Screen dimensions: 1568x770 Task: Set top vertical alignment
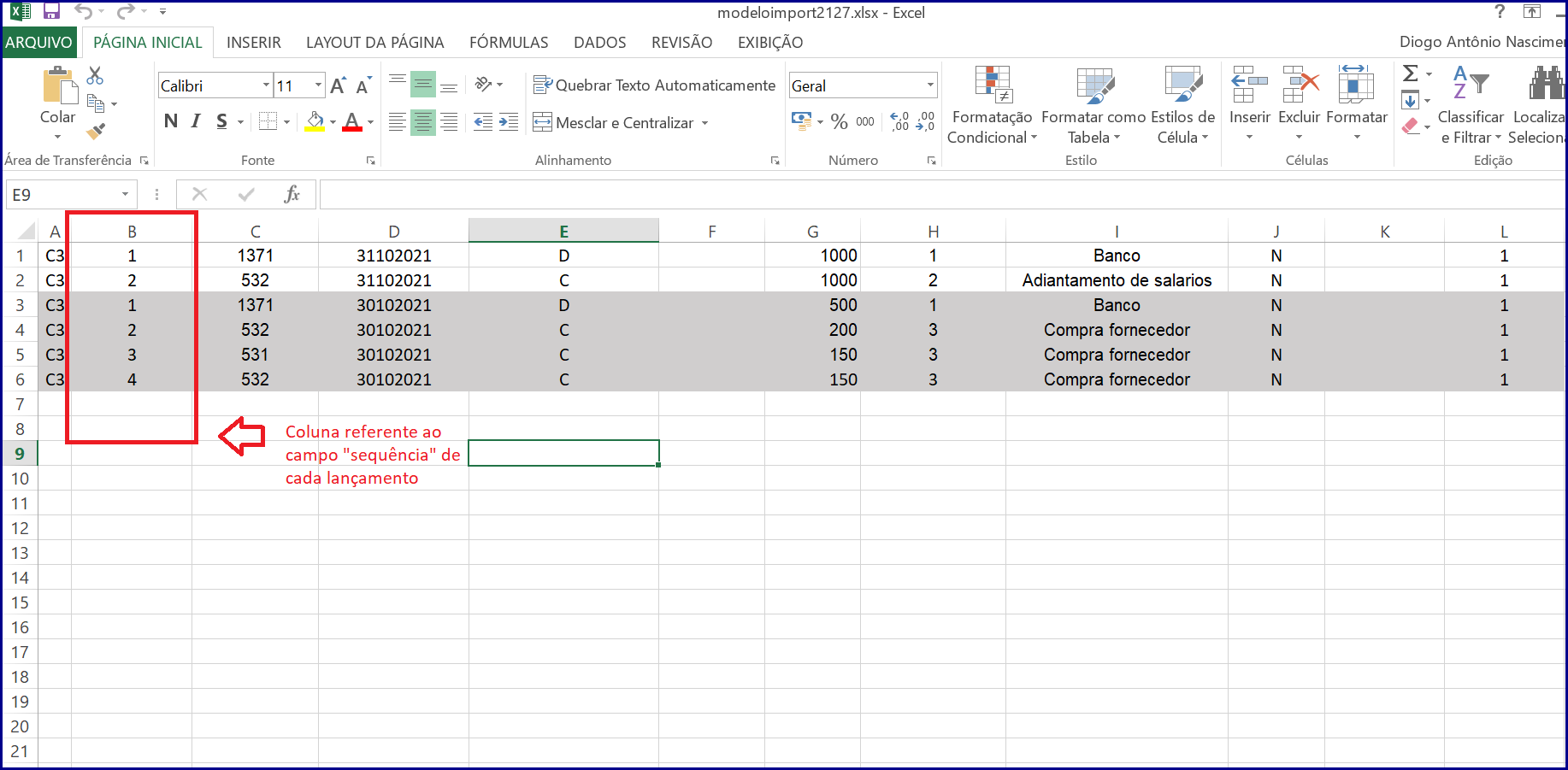pyautogui.click(x=398, y=84)
